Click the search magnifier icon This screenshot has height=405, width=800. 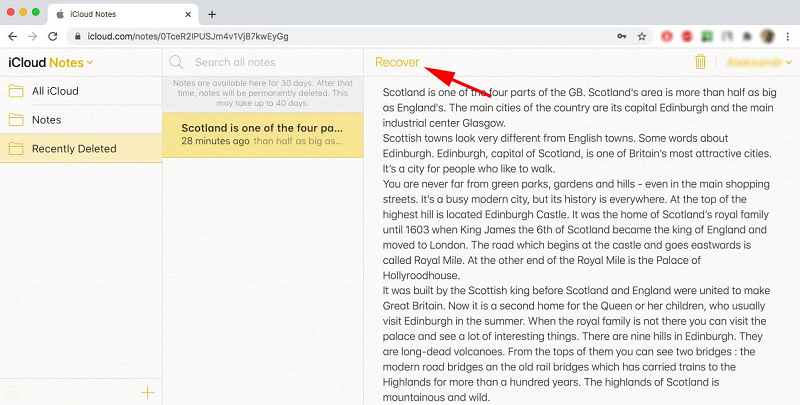pos(176,62)
